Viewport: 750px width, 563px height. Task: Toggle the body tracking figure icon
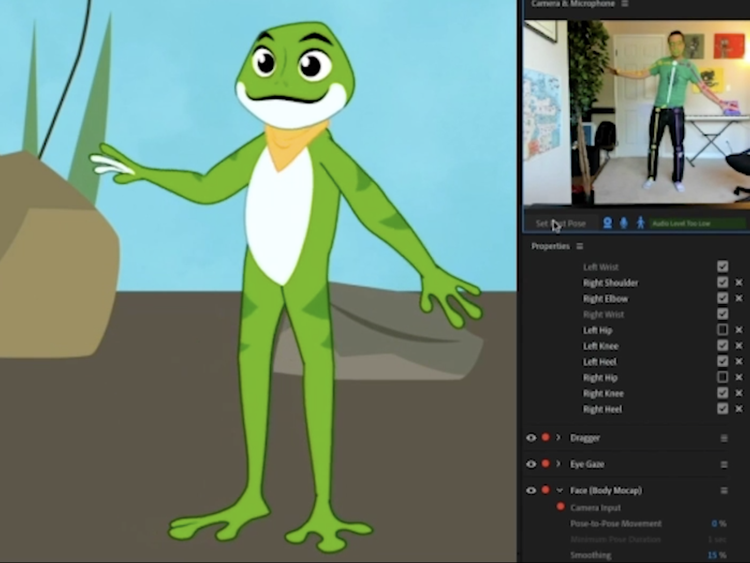coord(640,223)
